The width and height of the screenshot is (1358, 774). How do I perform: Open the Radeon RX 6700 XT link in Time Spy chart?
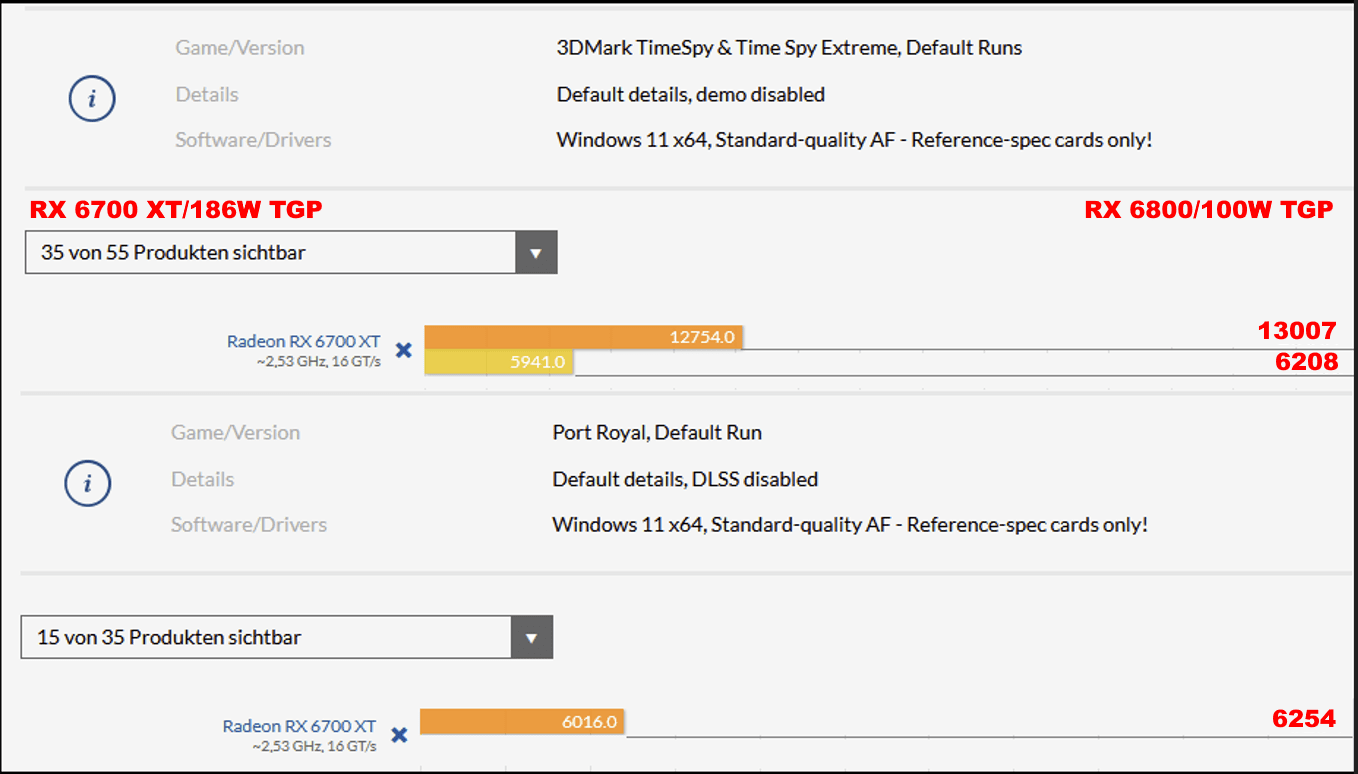pyautogui.click(x=303, y=341)
